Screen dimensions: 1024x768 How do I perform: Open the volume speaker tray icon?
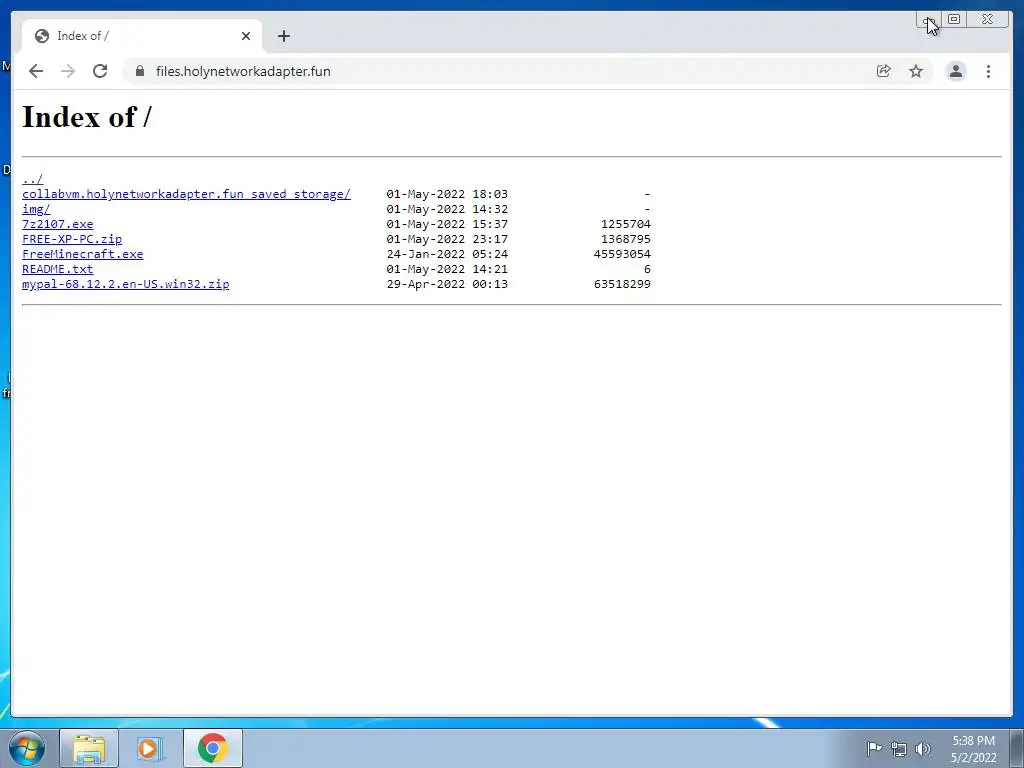click(x=923, y=749)
